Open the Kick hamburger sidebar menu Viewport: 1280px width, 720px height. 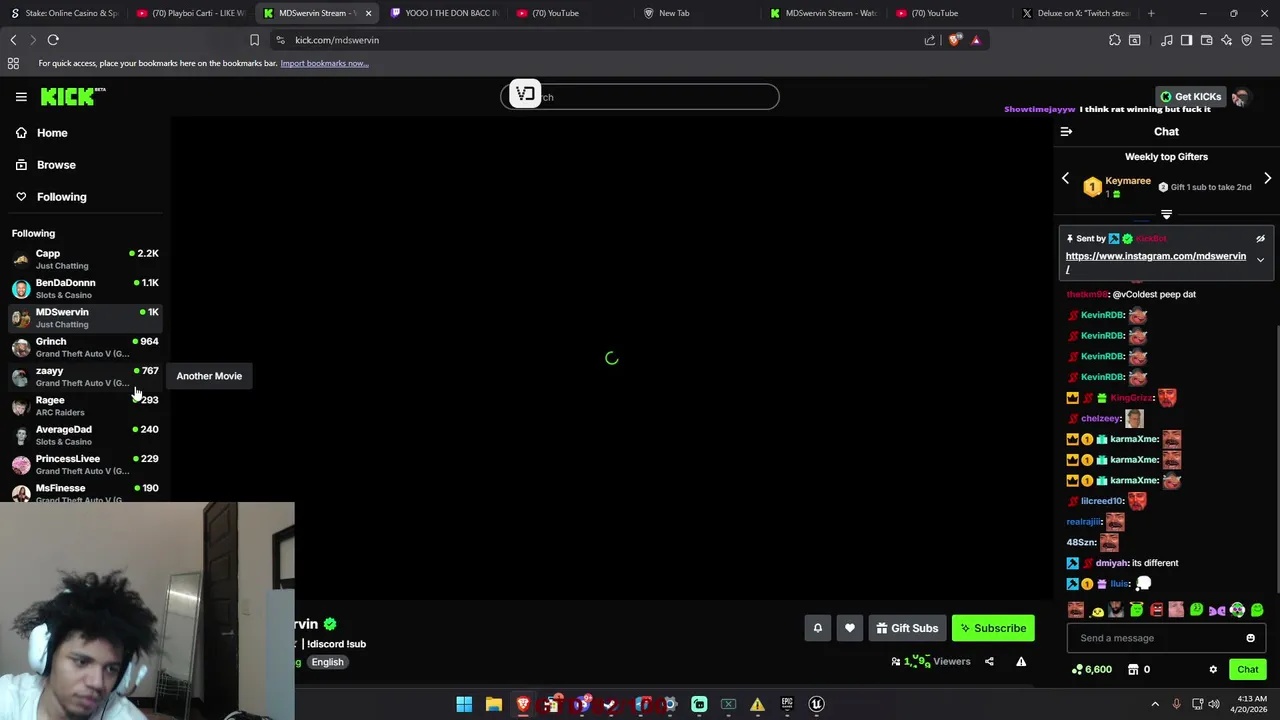coord(21,97)
